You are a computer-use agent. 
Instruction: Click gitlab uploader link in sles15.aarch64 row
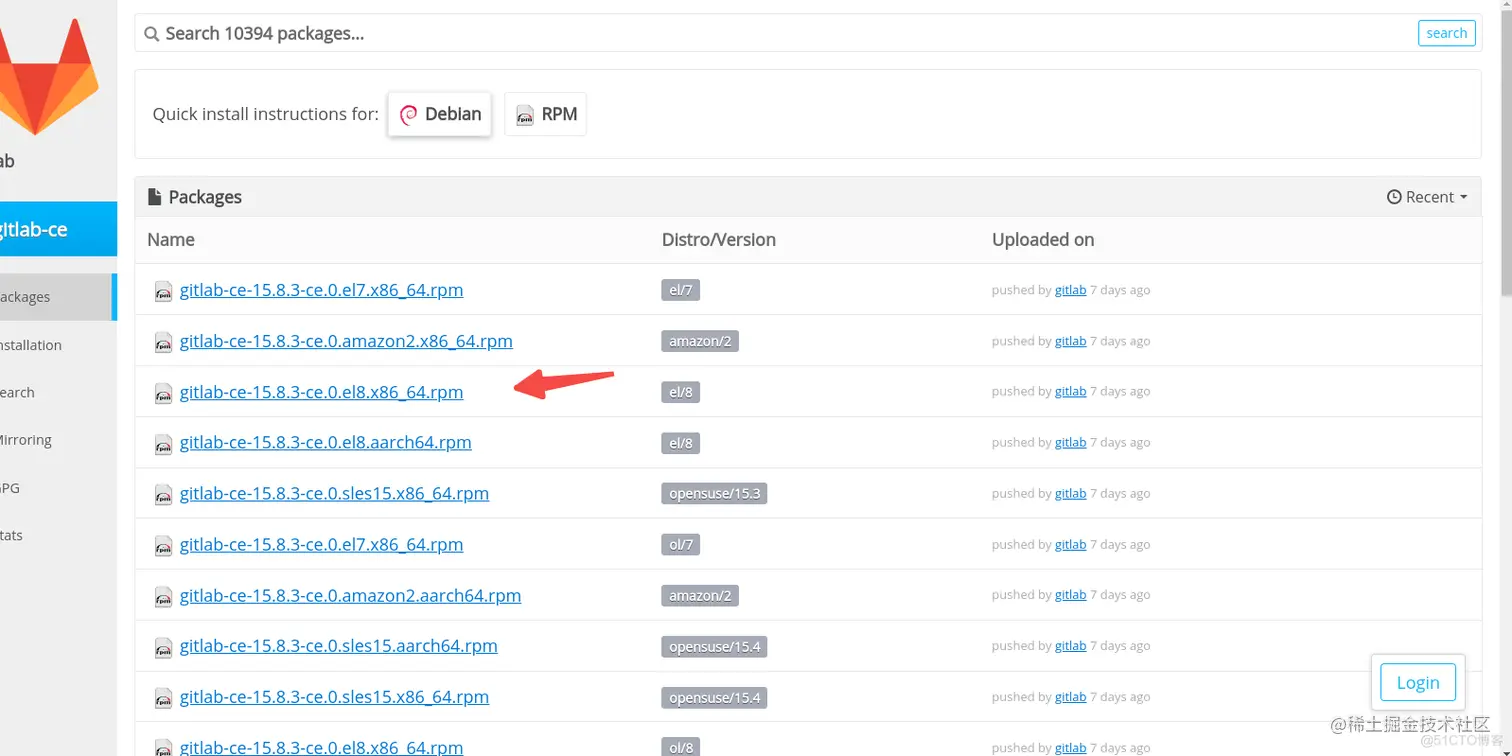point(1070,646)
